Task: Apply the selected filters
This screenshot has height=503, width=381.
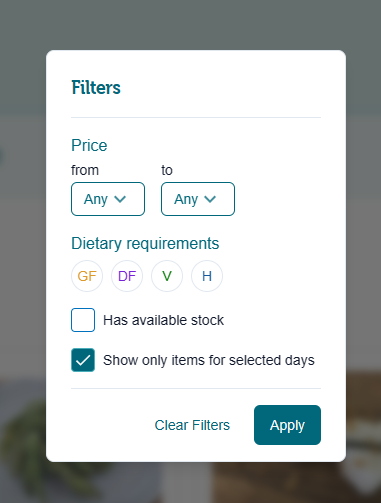Action: [287, 425]
